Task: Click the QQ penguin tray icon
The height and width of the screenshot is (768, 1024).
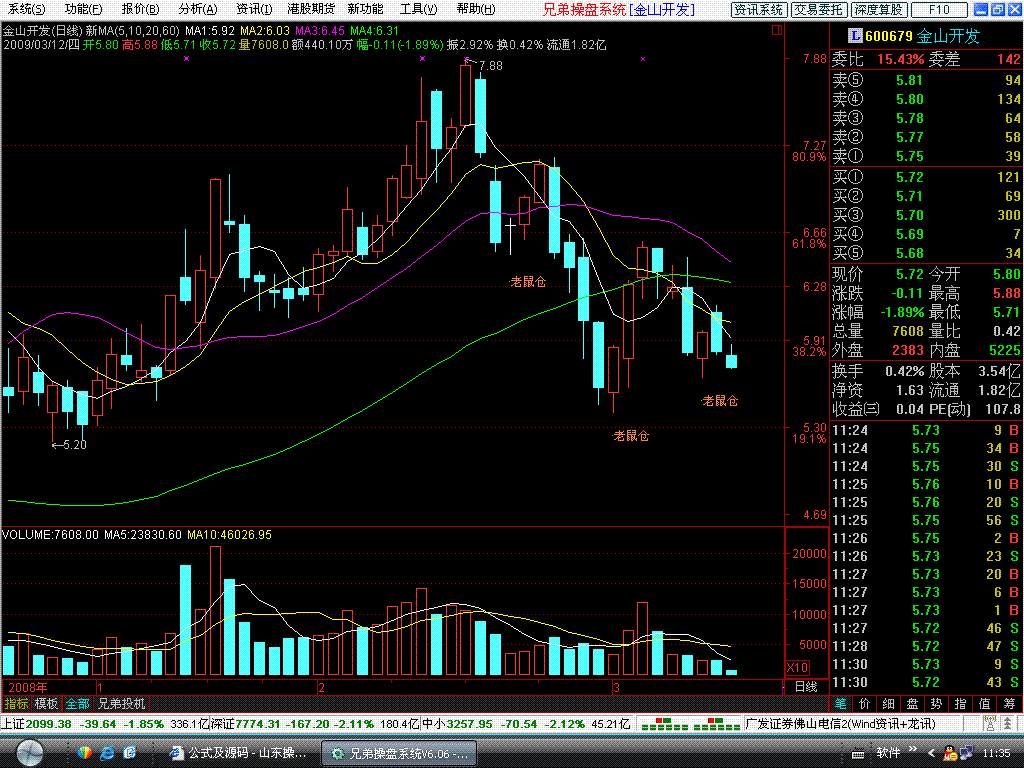Action: pos(949,754)
